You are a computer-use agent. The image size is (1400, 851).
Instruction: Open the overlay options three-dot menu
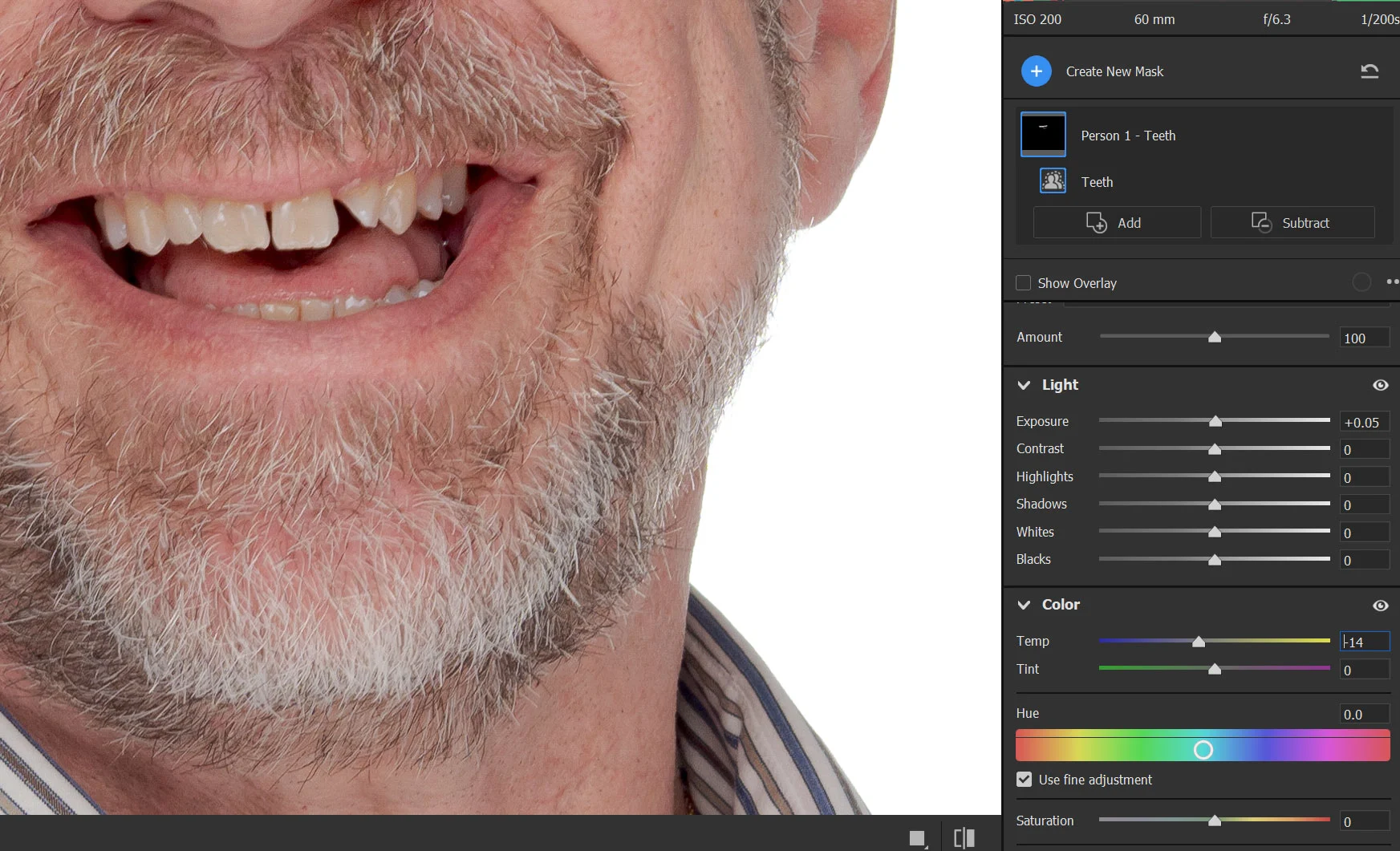pyautogui.click(x=1391, y=282)
